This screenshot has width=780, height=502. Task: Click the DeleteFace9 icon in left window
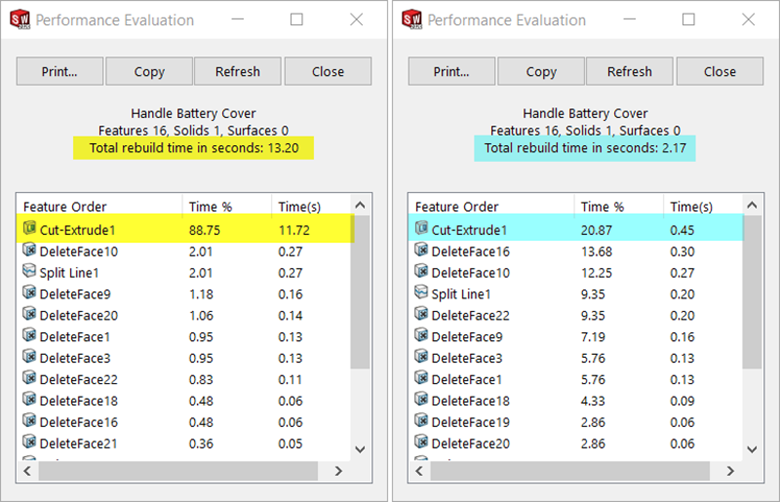(30, 292)
